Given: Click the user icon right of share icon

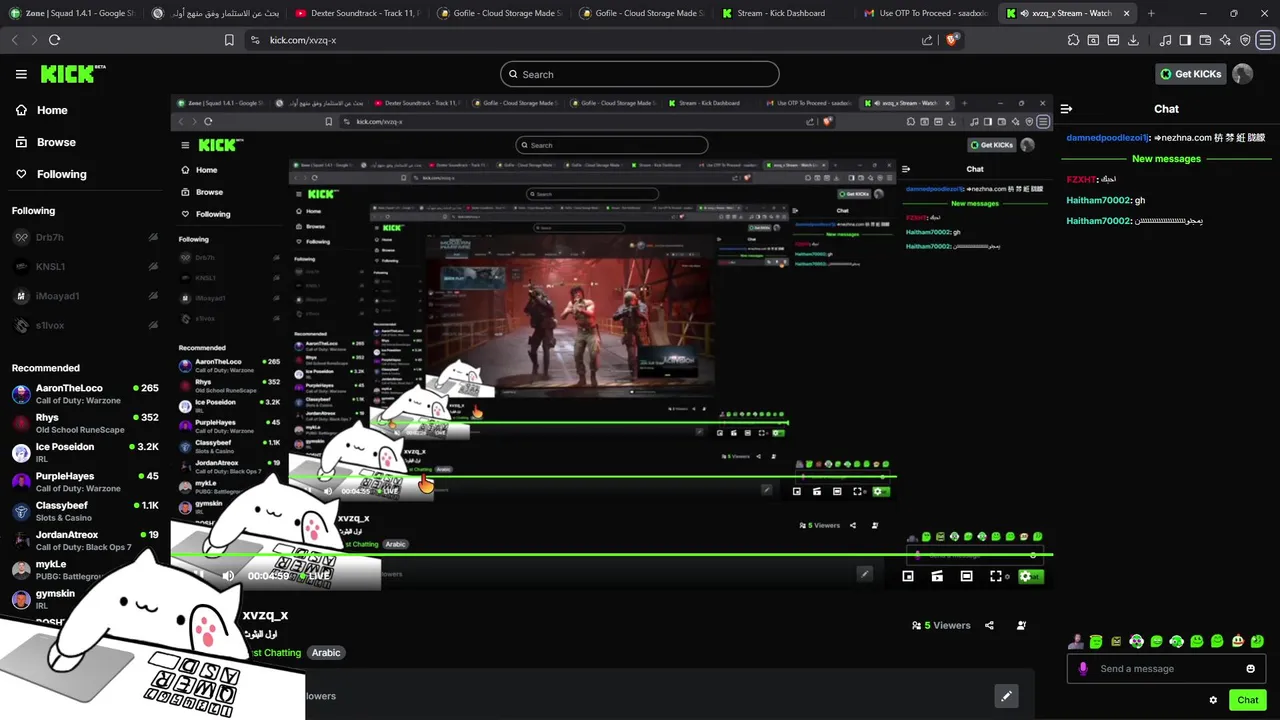Looking at the screenshot, I should tap(1021, 625).
